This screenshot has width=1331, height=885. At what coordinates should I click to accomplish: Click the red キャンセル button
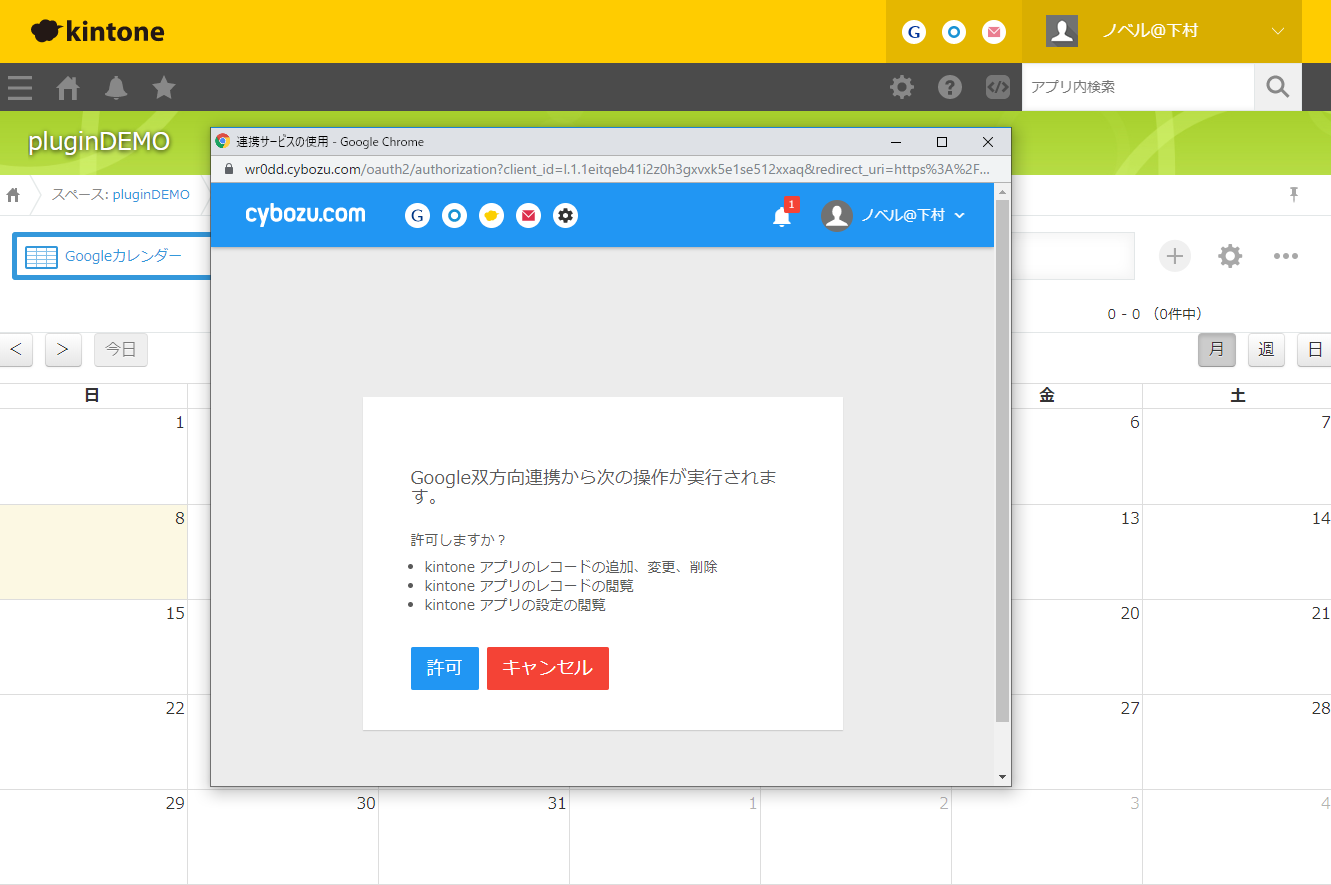coord(548,668)
